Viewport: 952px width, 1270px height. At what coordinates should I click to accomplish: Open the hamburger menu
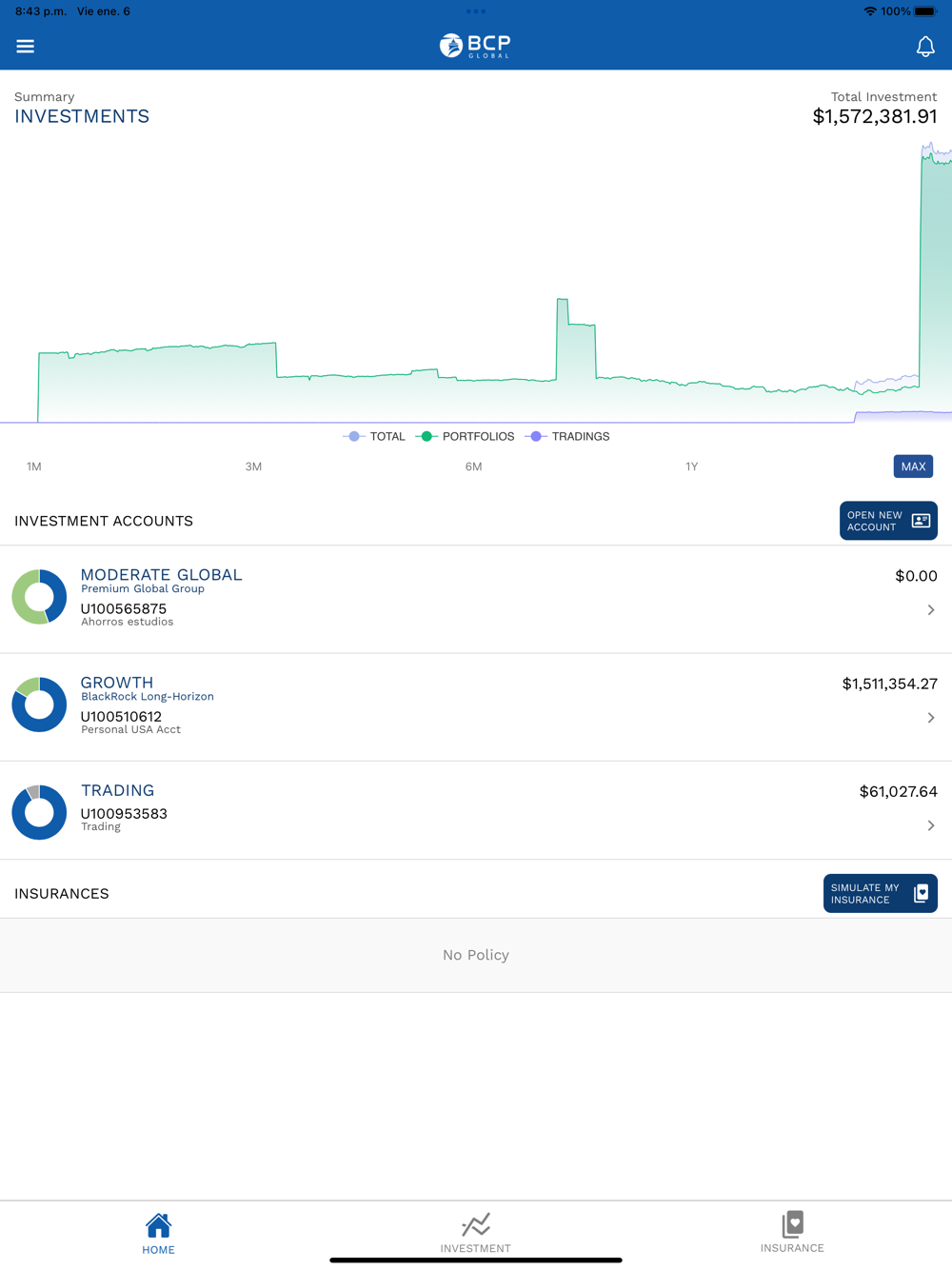pos(26,46)
